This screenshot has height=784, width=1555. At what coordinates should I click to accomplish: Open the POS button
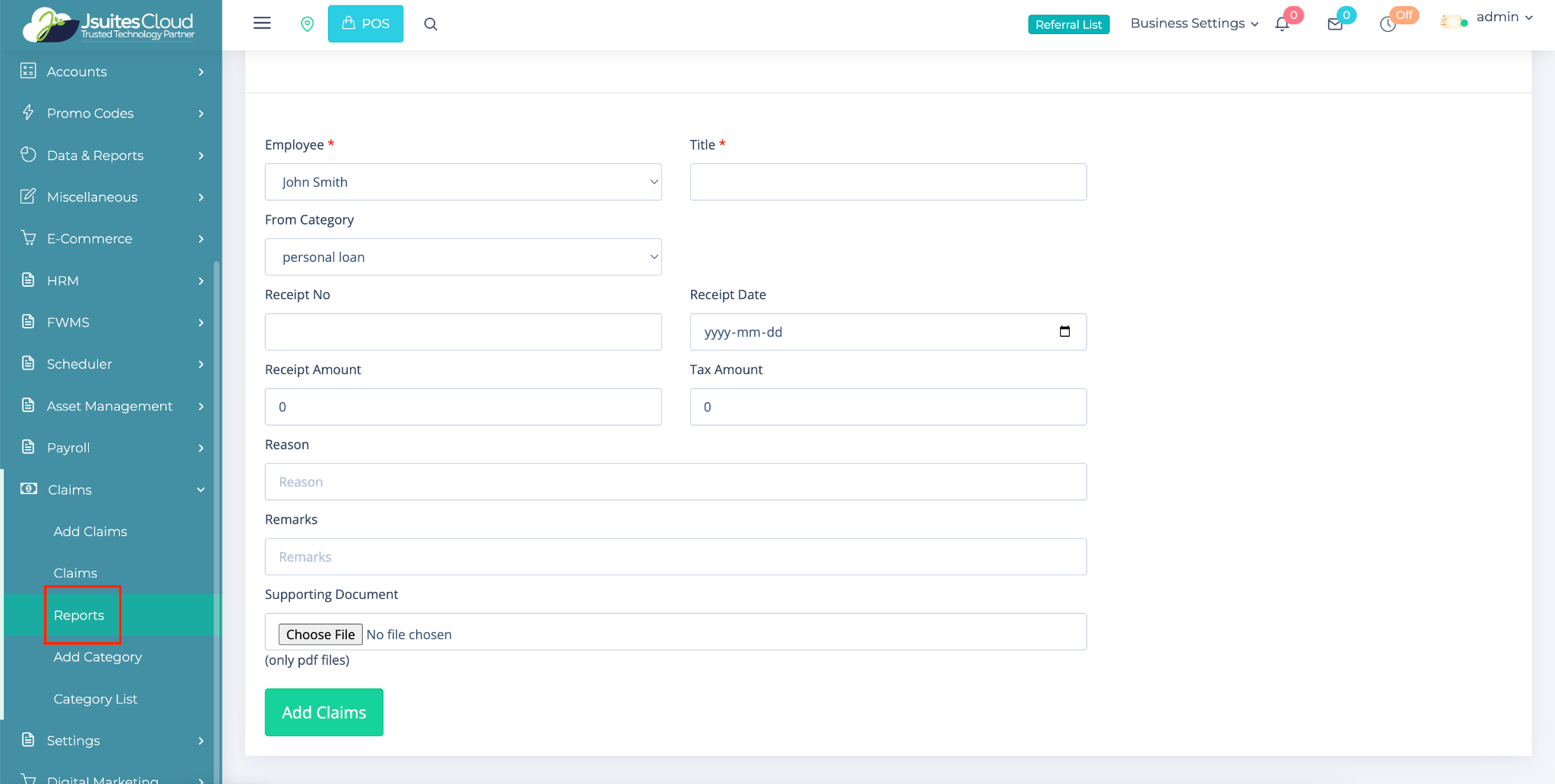point(365,24)
